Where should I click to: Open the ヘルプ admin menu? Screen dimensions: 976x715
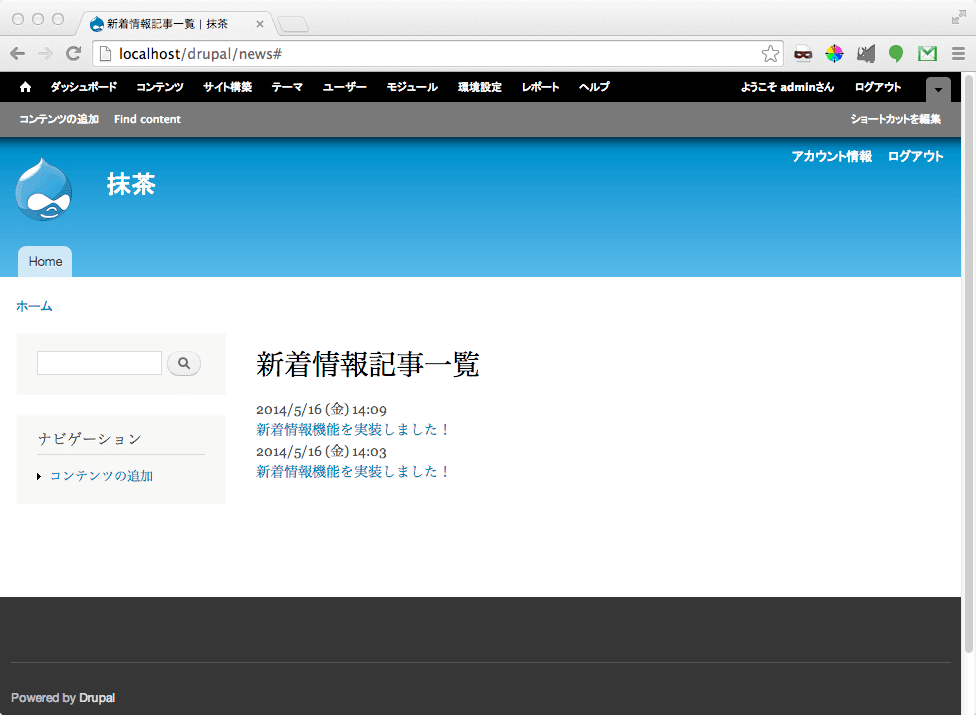(594, 87)
